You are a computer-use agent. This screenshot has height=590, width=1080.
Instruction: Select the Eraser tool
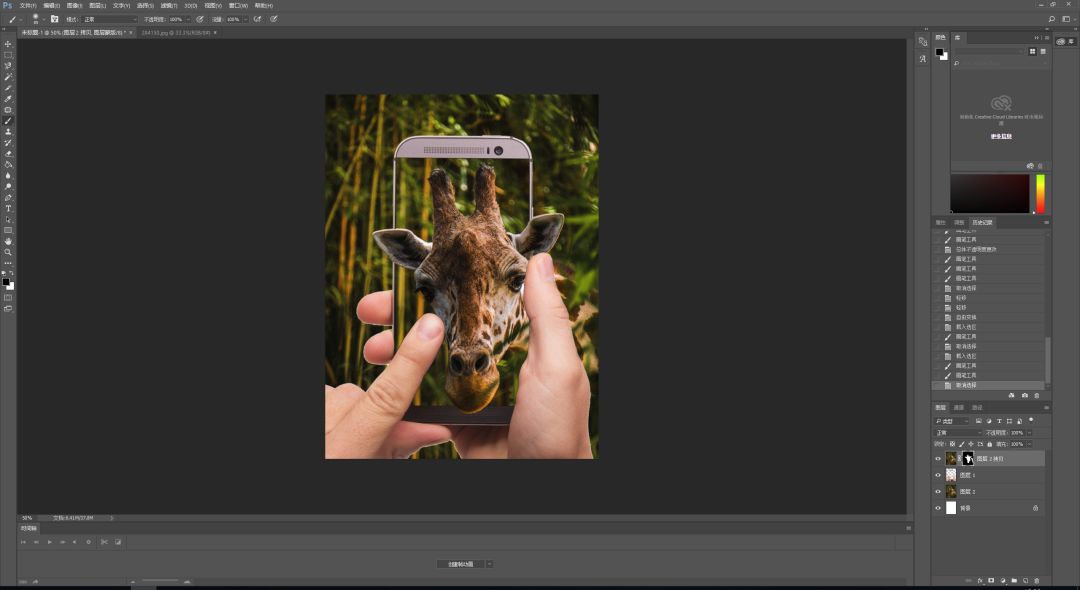(8, 153)
